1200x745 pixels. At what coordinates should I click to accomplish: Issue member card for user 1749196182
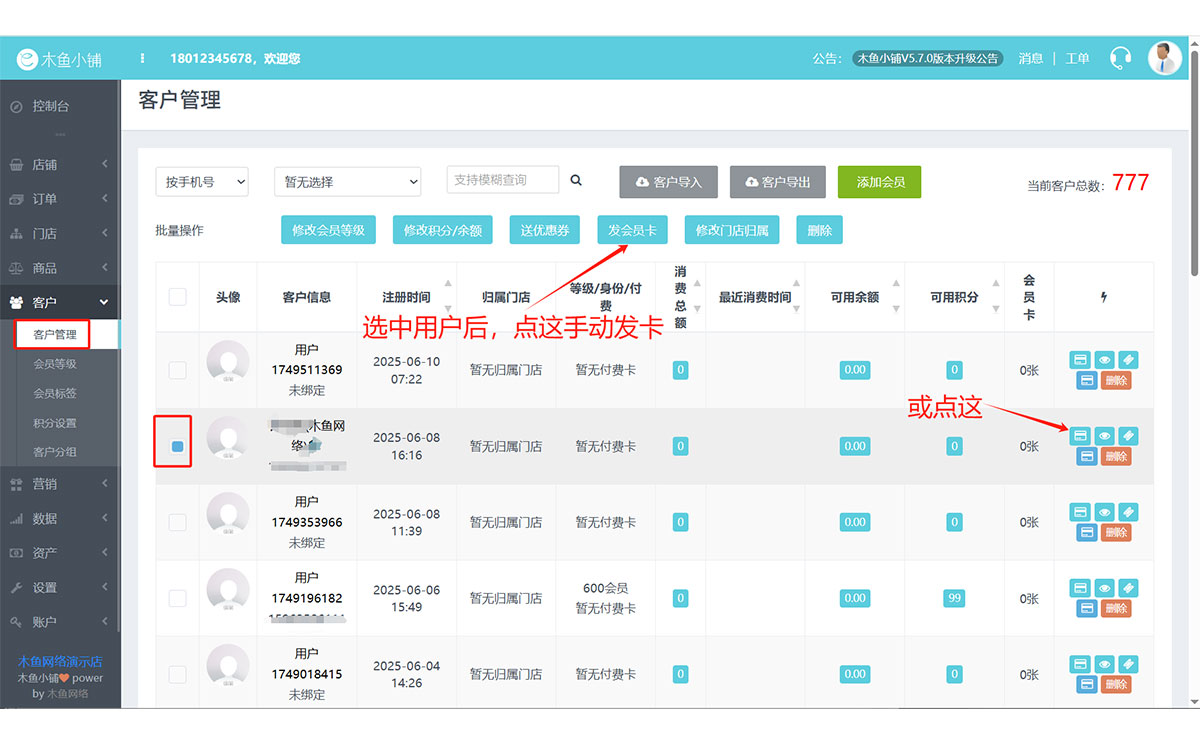tap(1080, 588)
